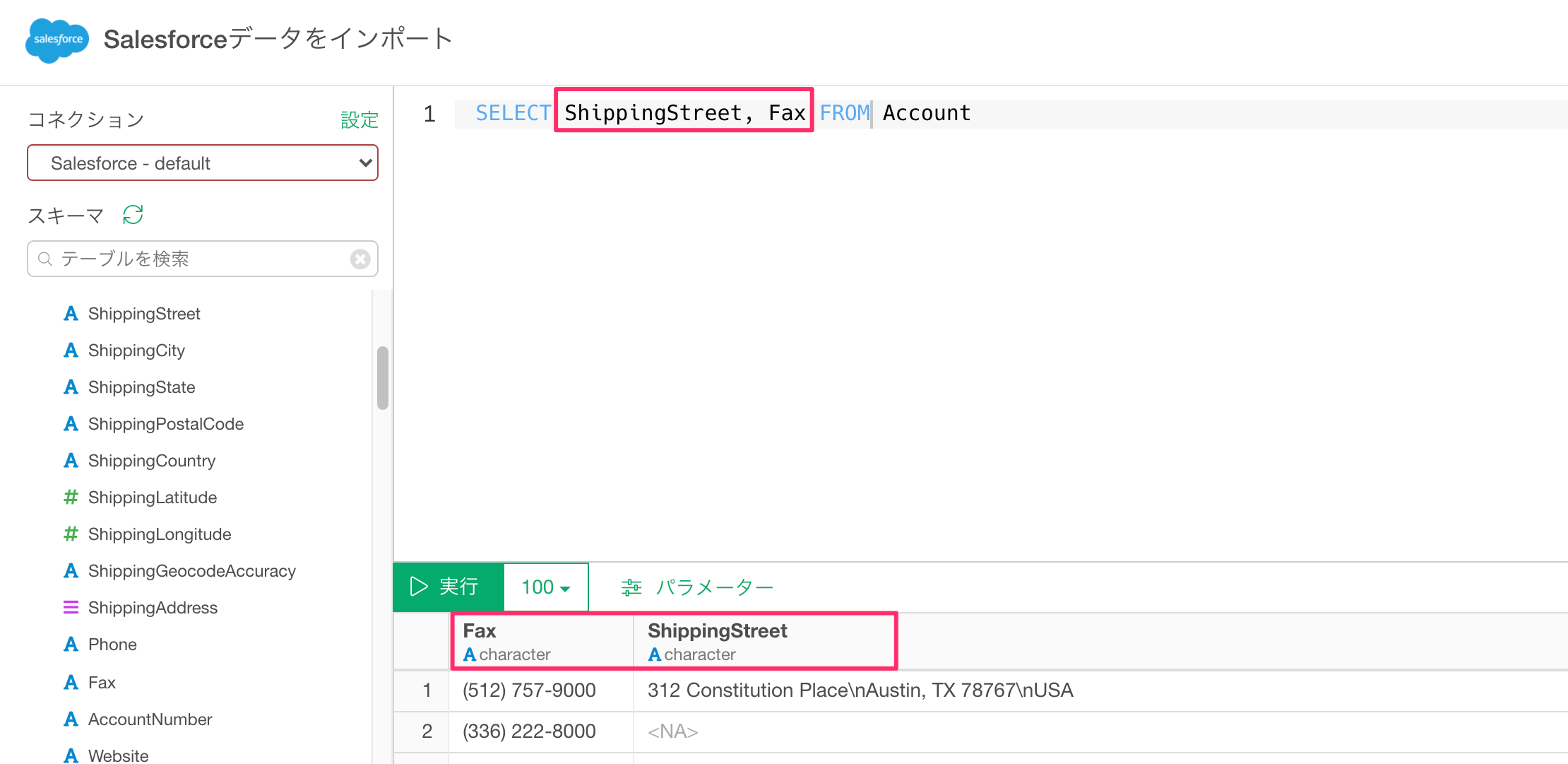Click the type icon beside ShippingState field
The height and width of the screenshot is (764, 1568).
(71, 387)
